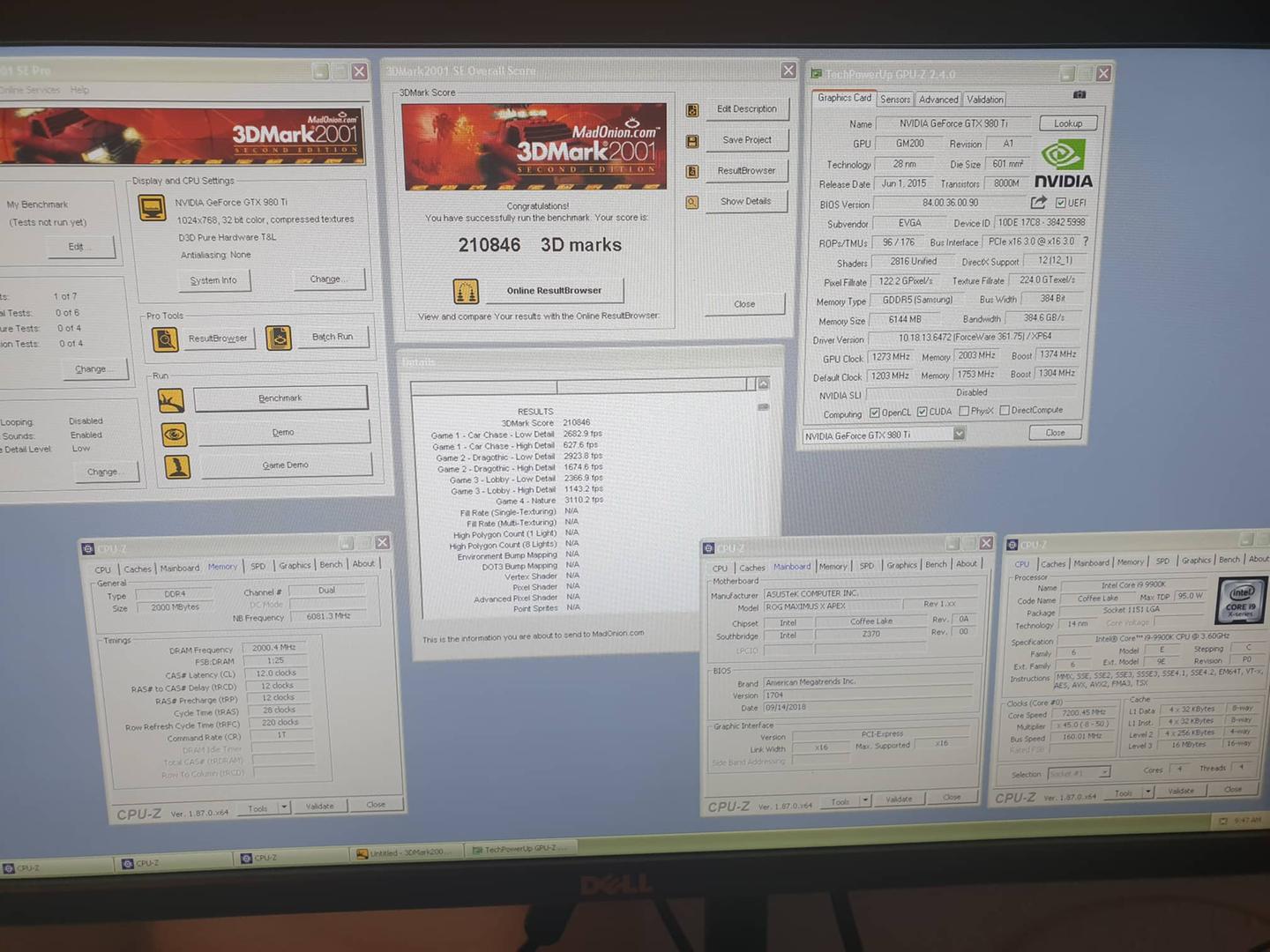Click the Show Details magnifier icon
Viewport: 1270px width, 952px height.
click(x=692, y=203)
